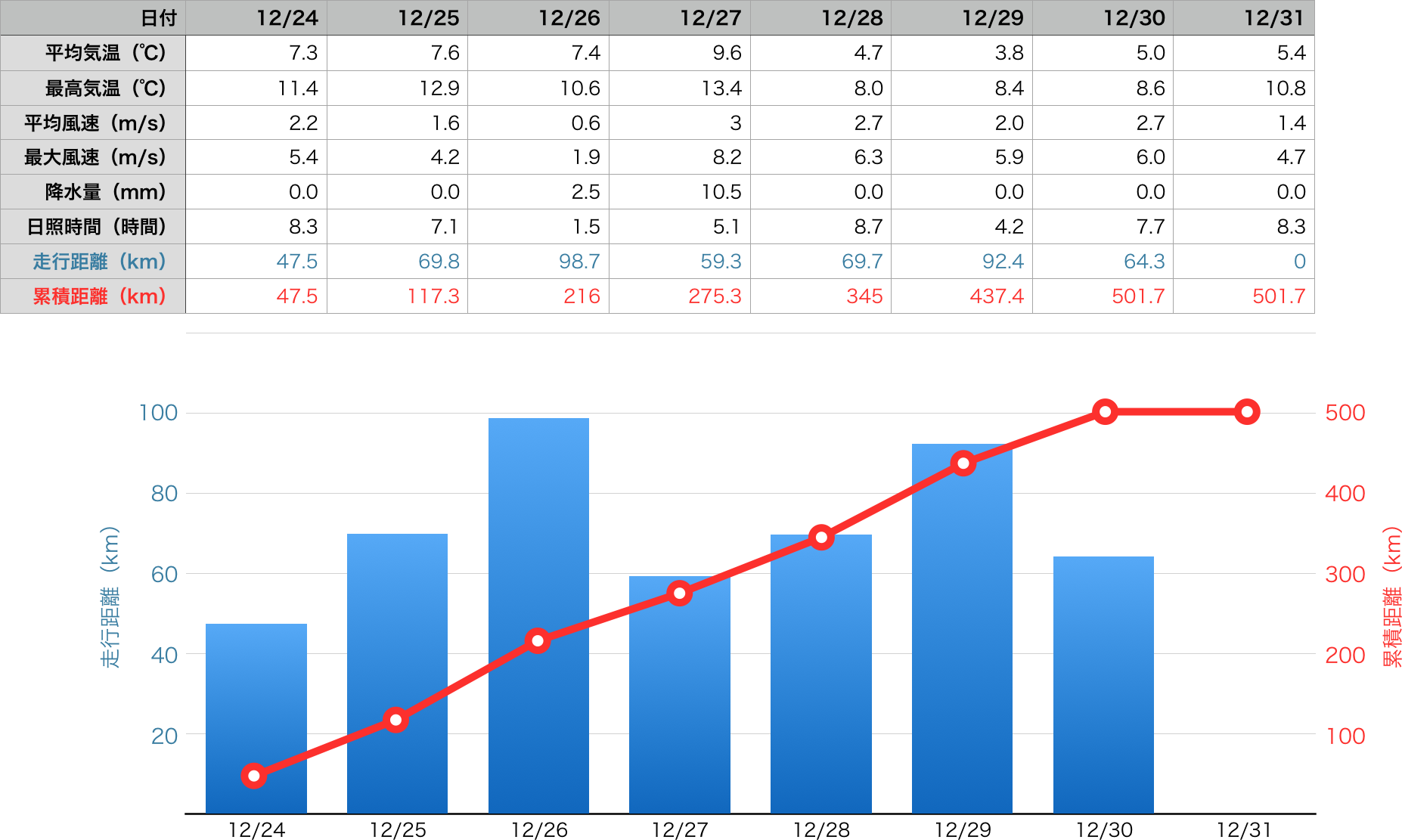Image resolution: width=1402 pixels, height=840 pixels.
Task: Click the 降水量 value 10.5 cell
Action: point(679,192)
